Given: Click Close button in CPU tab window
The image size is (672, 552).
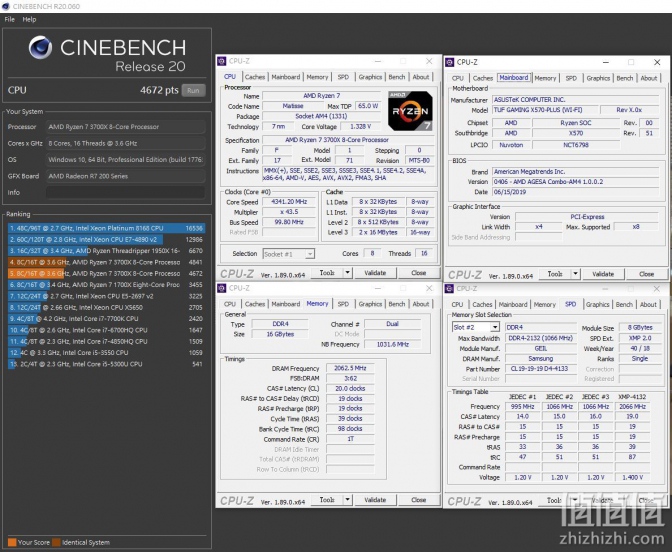Looking at the screenshot, I should (x=419, y=273).
